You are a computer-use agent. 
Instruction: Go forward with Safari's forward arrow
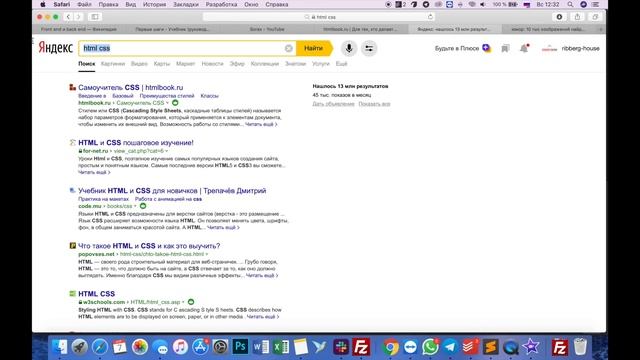(78, 17)
